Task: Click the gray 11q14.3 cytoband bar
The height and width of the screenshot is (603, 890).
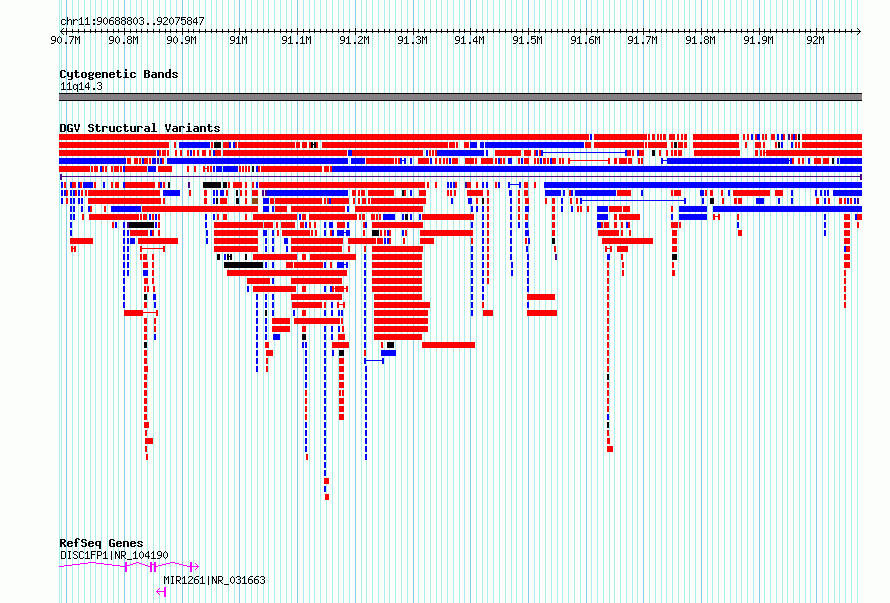Action: pos(460,97)
